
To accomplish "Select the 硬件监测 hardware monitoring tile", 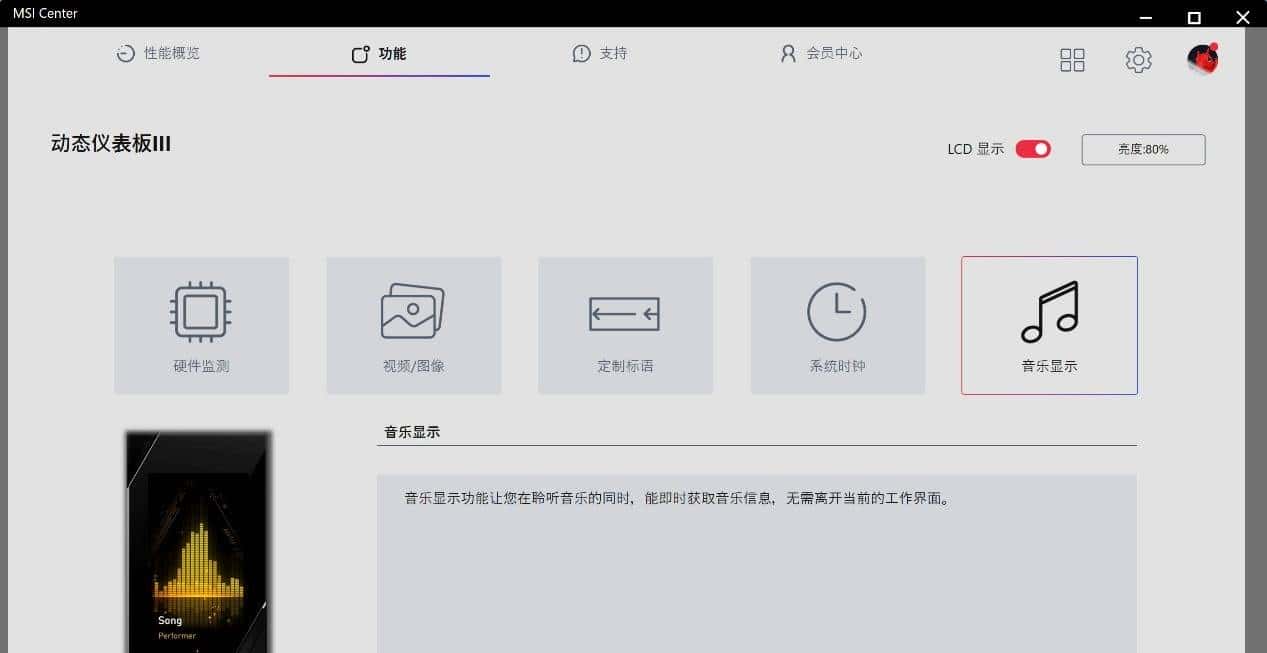I will pos(201,325).
